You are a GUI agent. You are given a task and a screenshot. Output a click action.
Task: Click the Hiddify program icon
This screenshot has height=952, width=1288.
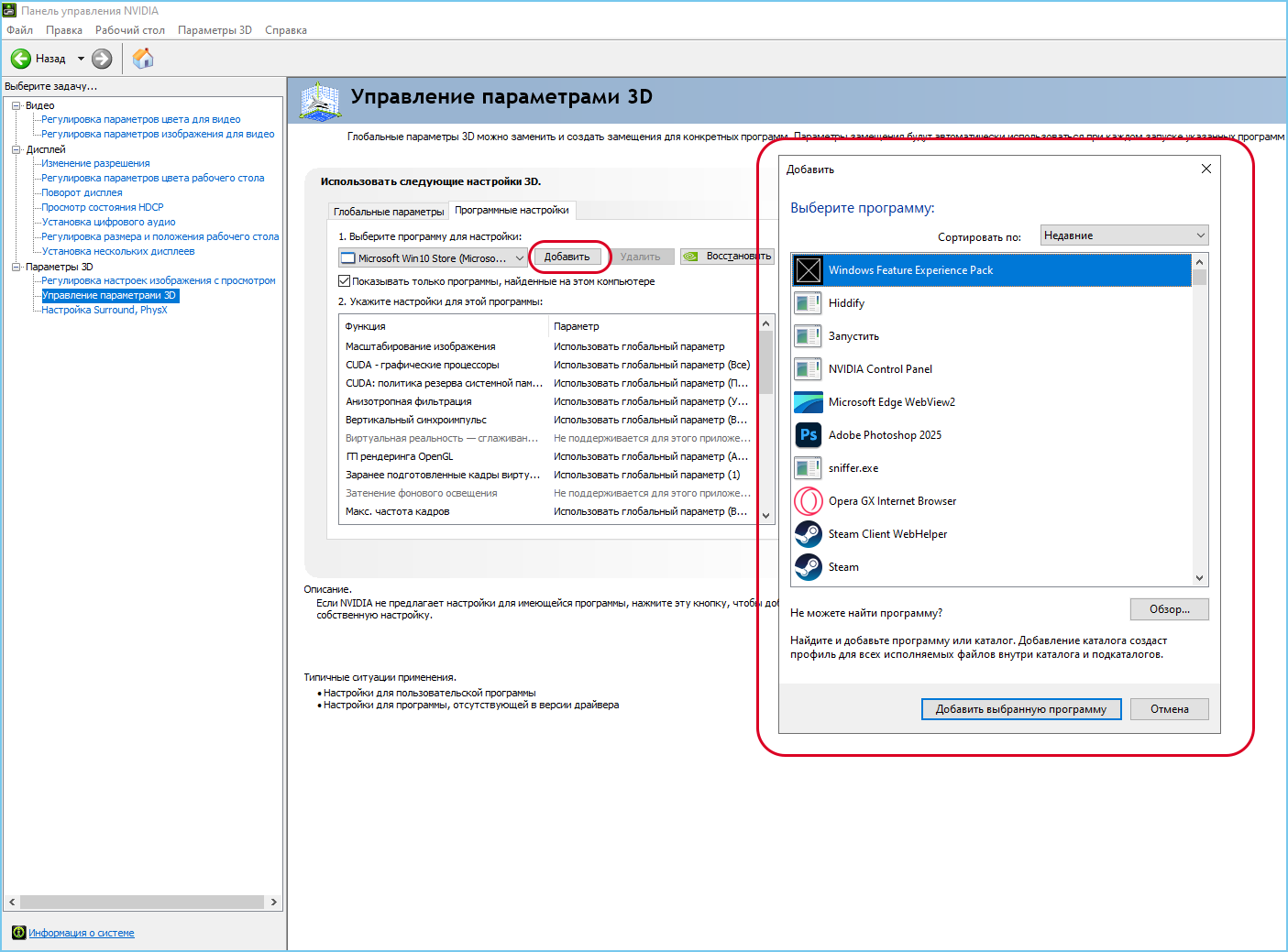(x=808, y=303)
